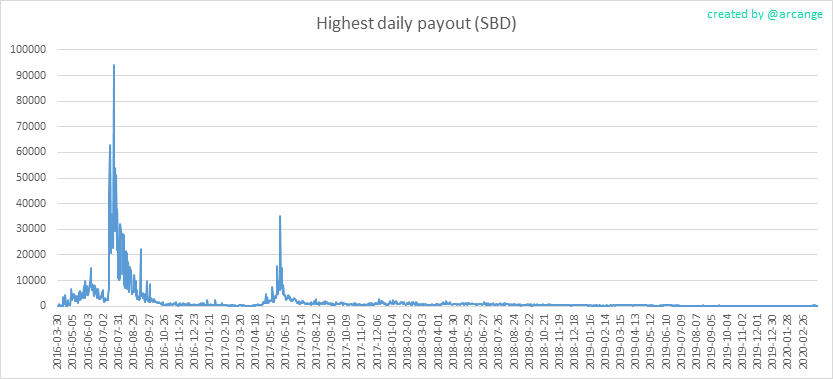Click the x-axis date '2019-07-09'
Viewport: 833px width, 379px height.
682,341
